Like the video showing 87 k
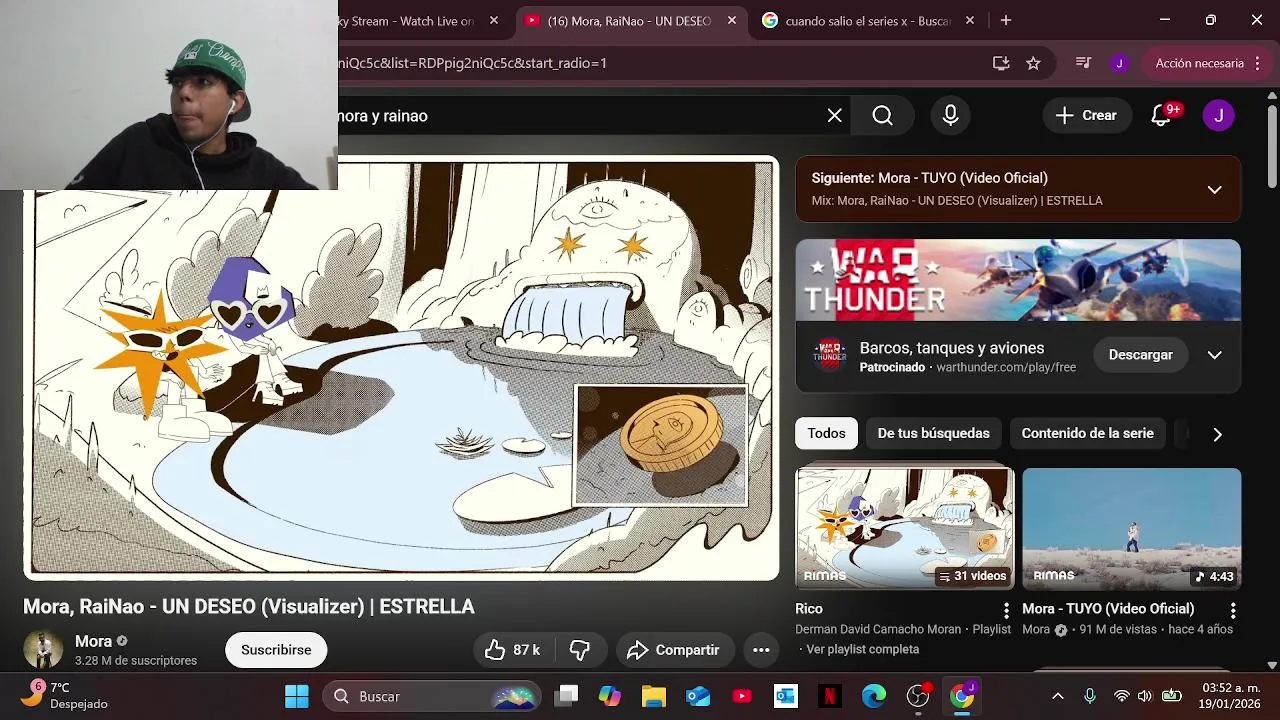1280x720 pixels. tap(513, 650)
